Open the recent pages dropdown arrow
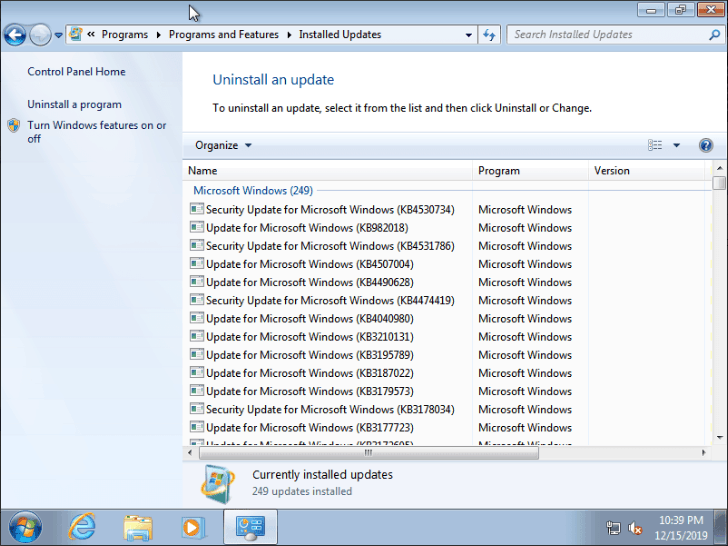Viewport: 728px width, 546px height. coord(58,35)
